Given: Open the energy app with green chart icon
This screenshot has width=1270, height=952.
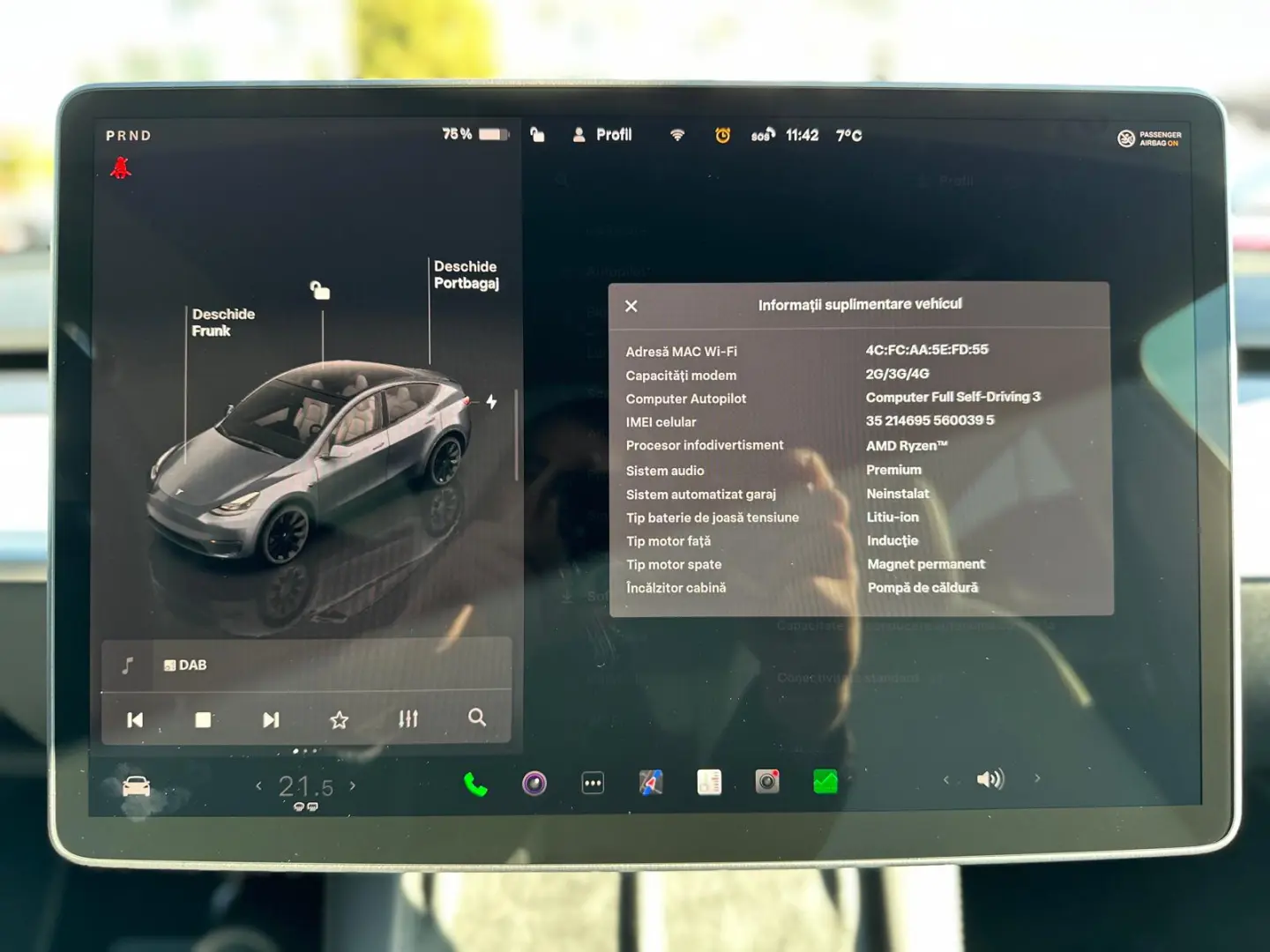Looking at the screenshot, I should click(824, 781).
